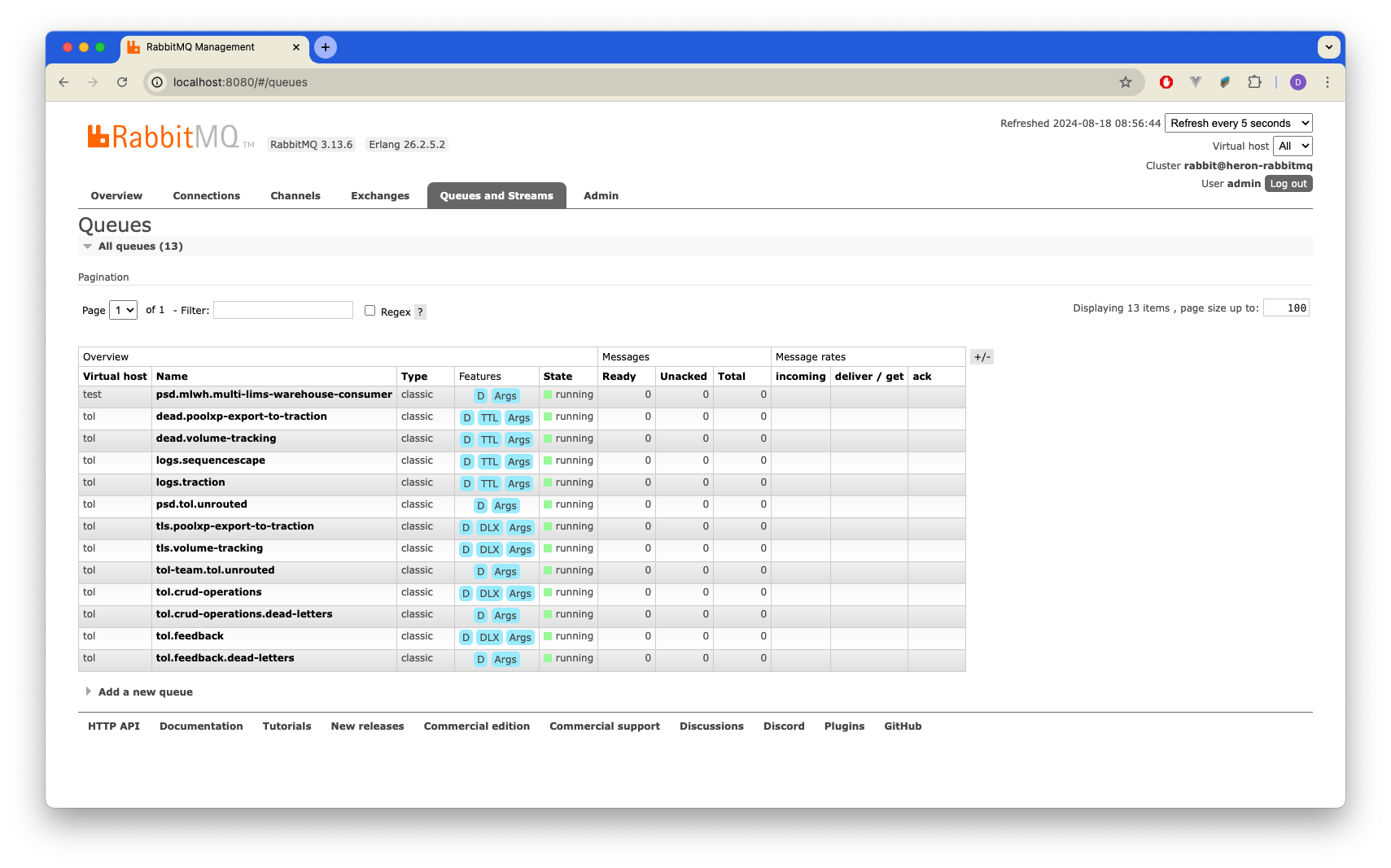Click the RabbitMQ logo

[163, 137]
